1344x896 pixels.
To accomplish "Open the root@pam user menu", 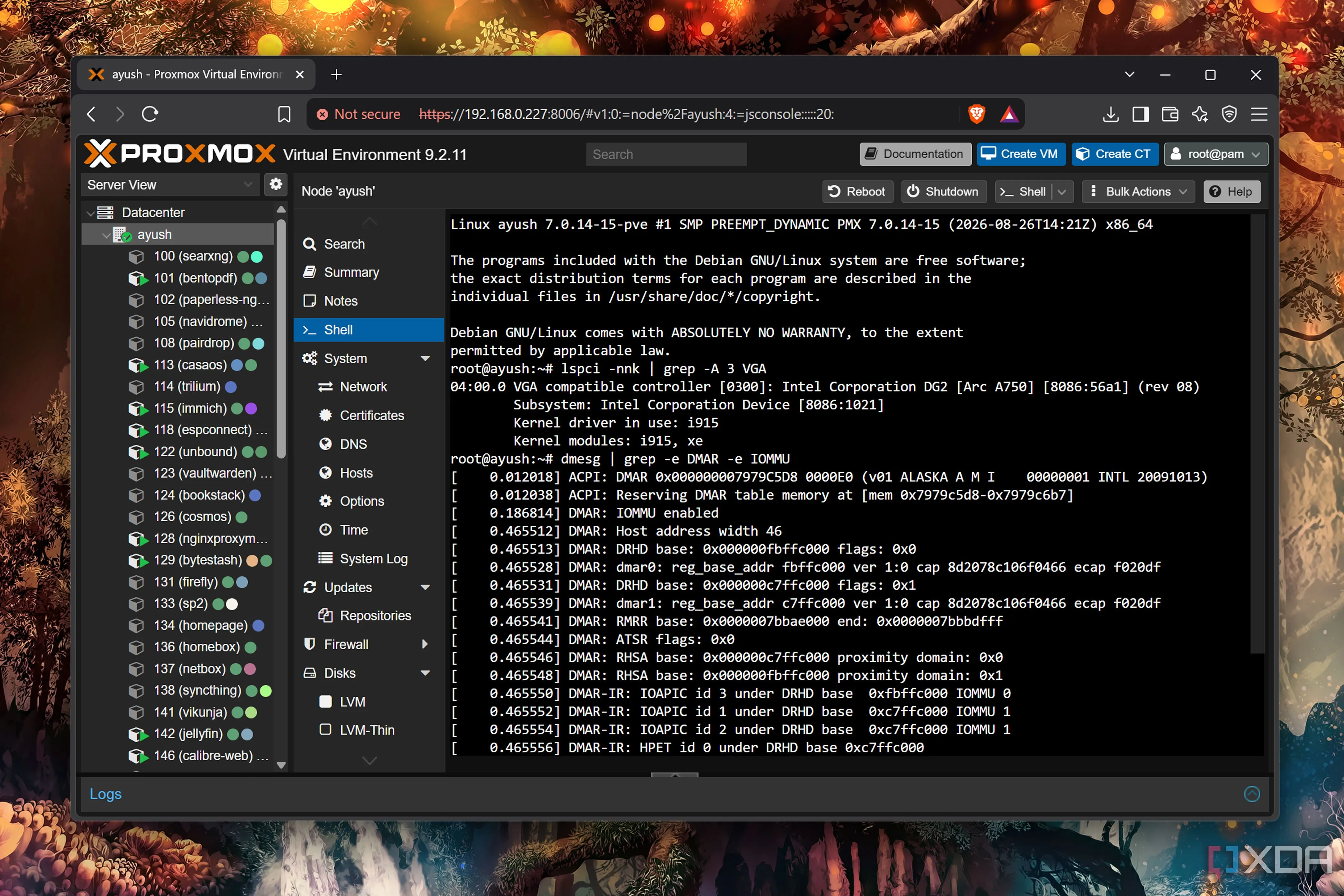I will 1216,154.
